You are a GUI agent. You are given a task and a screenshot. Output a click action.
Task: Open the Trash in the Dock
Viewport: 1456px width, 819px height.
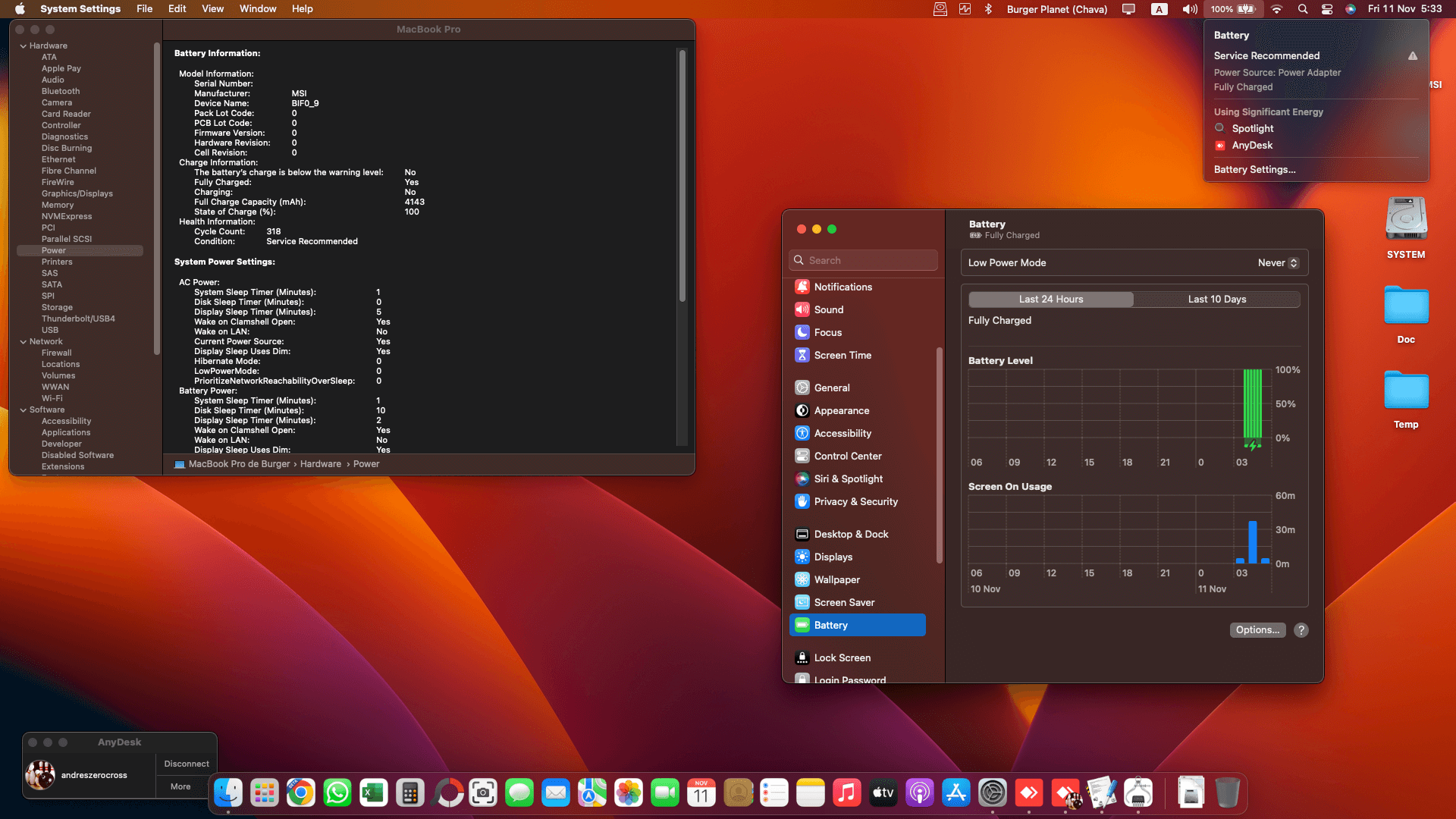click(x=1227, y=793)
